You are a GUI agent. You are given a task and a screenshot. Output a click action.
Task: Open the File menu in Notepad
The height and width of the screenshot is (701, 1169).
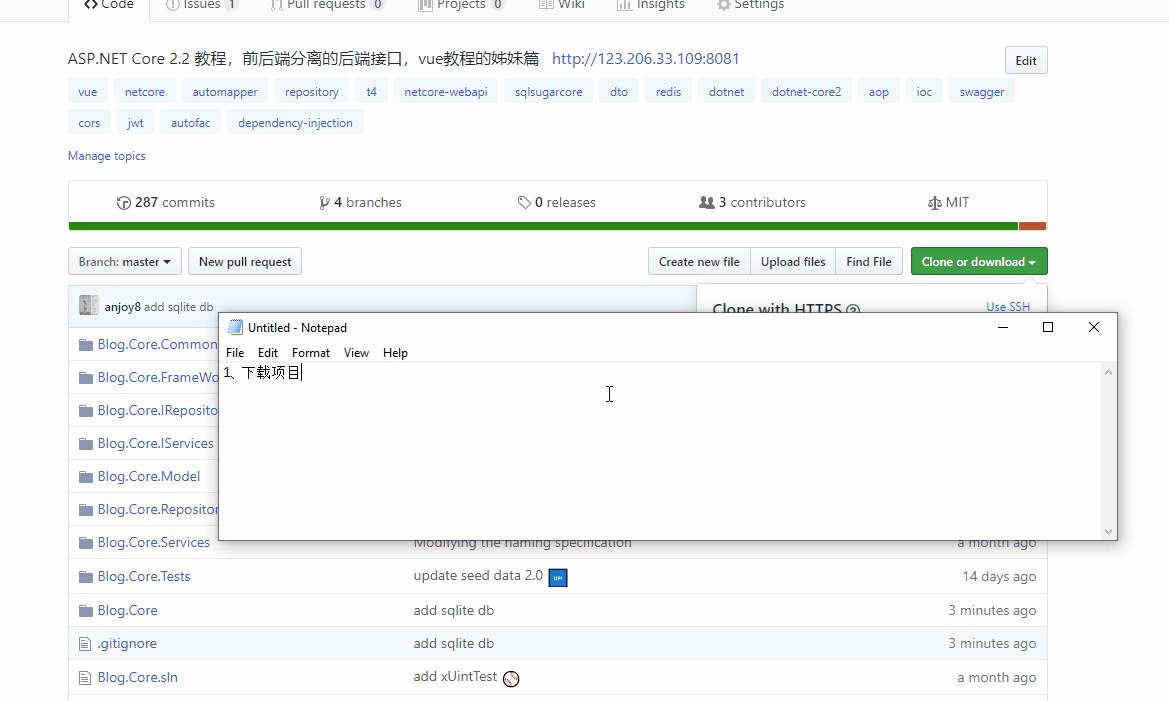point(235,353)
